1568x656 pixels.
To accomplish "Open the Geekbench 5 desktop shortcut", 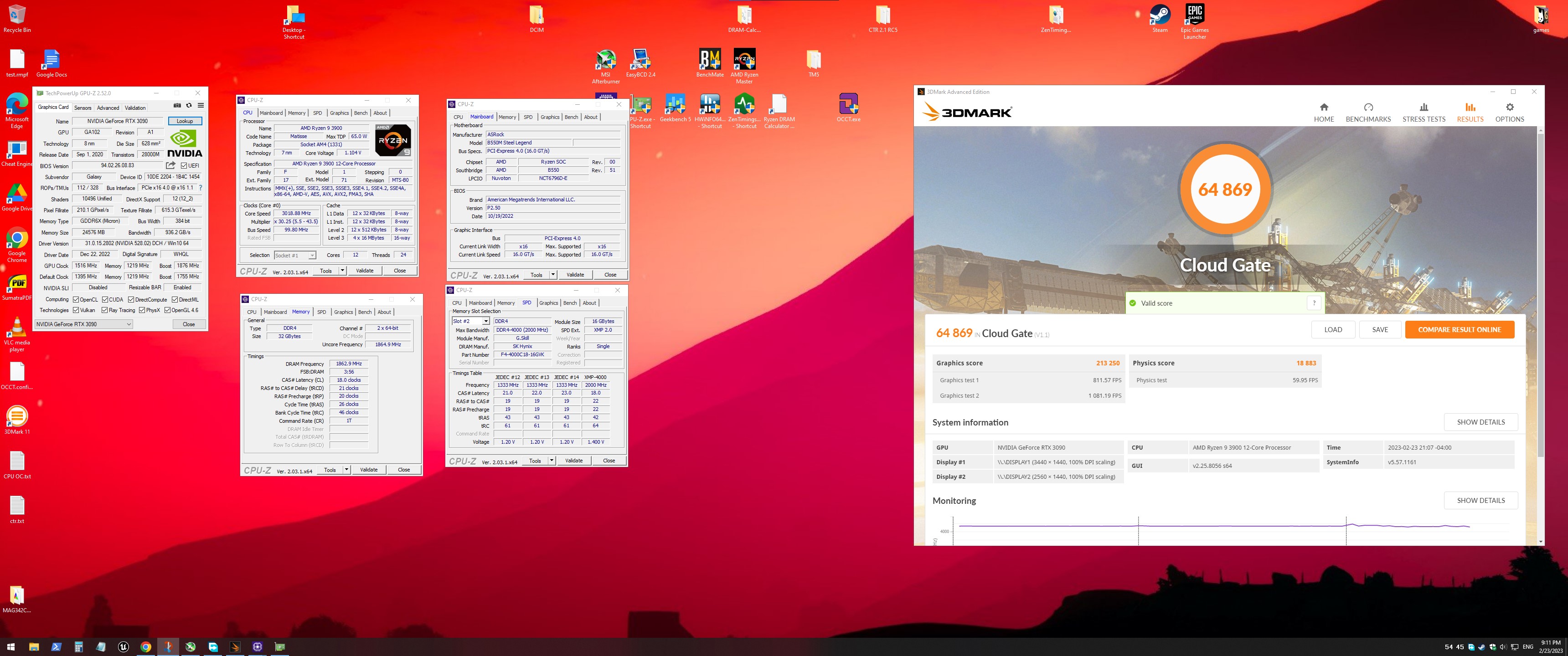I will (x=675, y=108).
